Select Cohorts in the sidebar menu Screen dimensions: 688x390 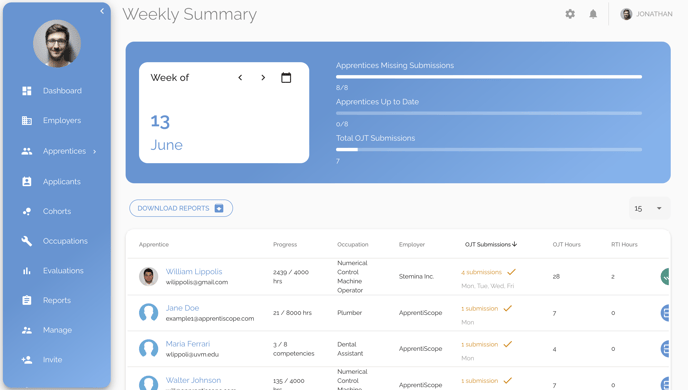[57, 211]
